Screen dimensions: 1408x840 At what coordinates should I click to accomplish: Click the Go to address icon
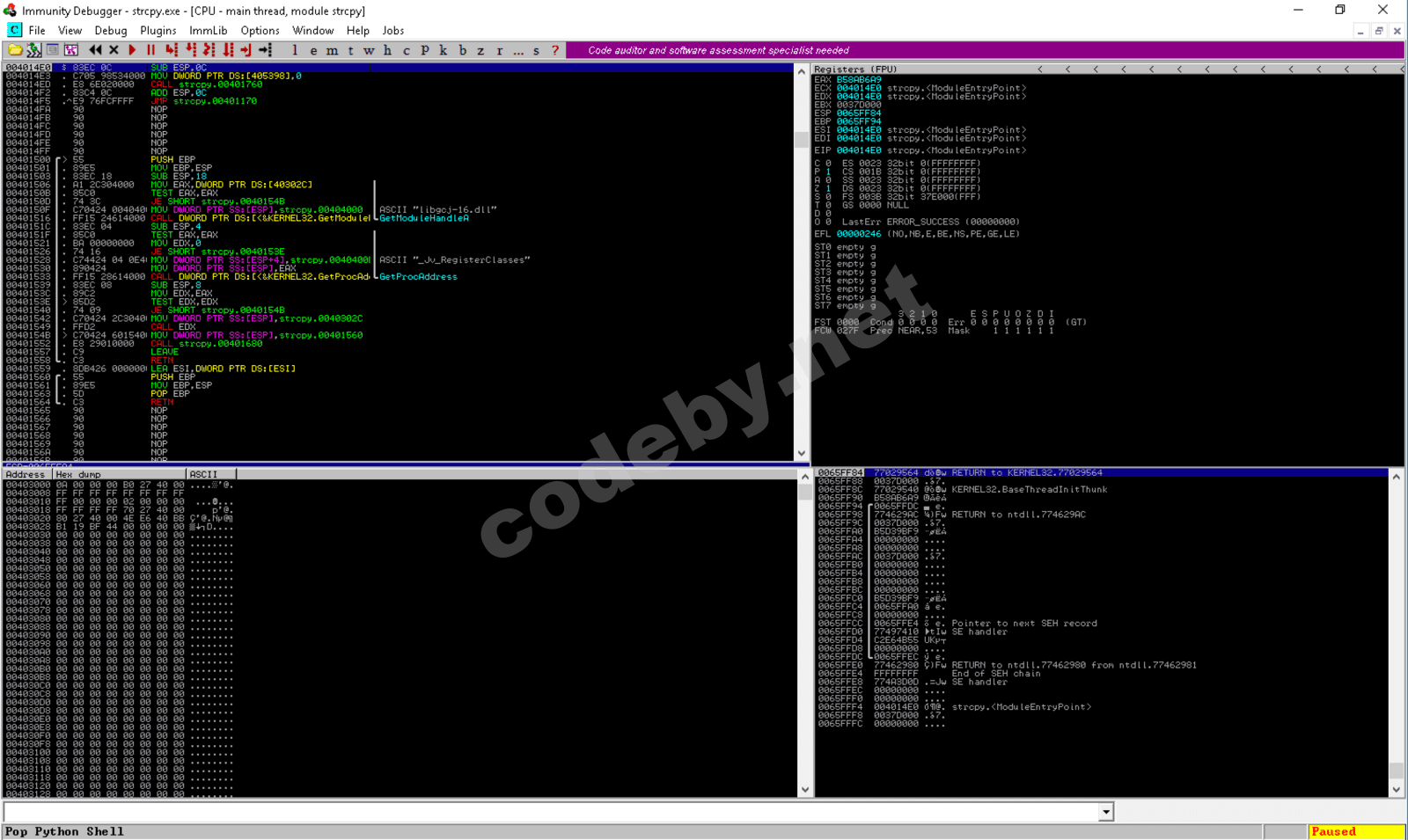tap(265, 50)
